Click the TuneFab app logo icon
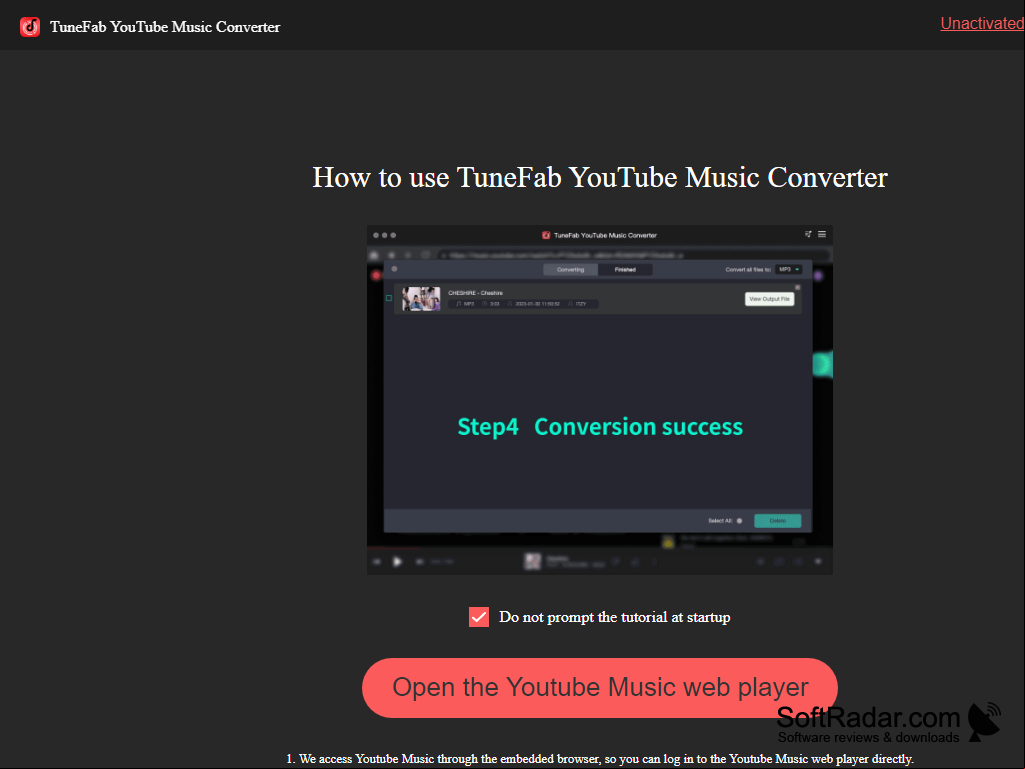1025x769 pixels. [30, 27]
